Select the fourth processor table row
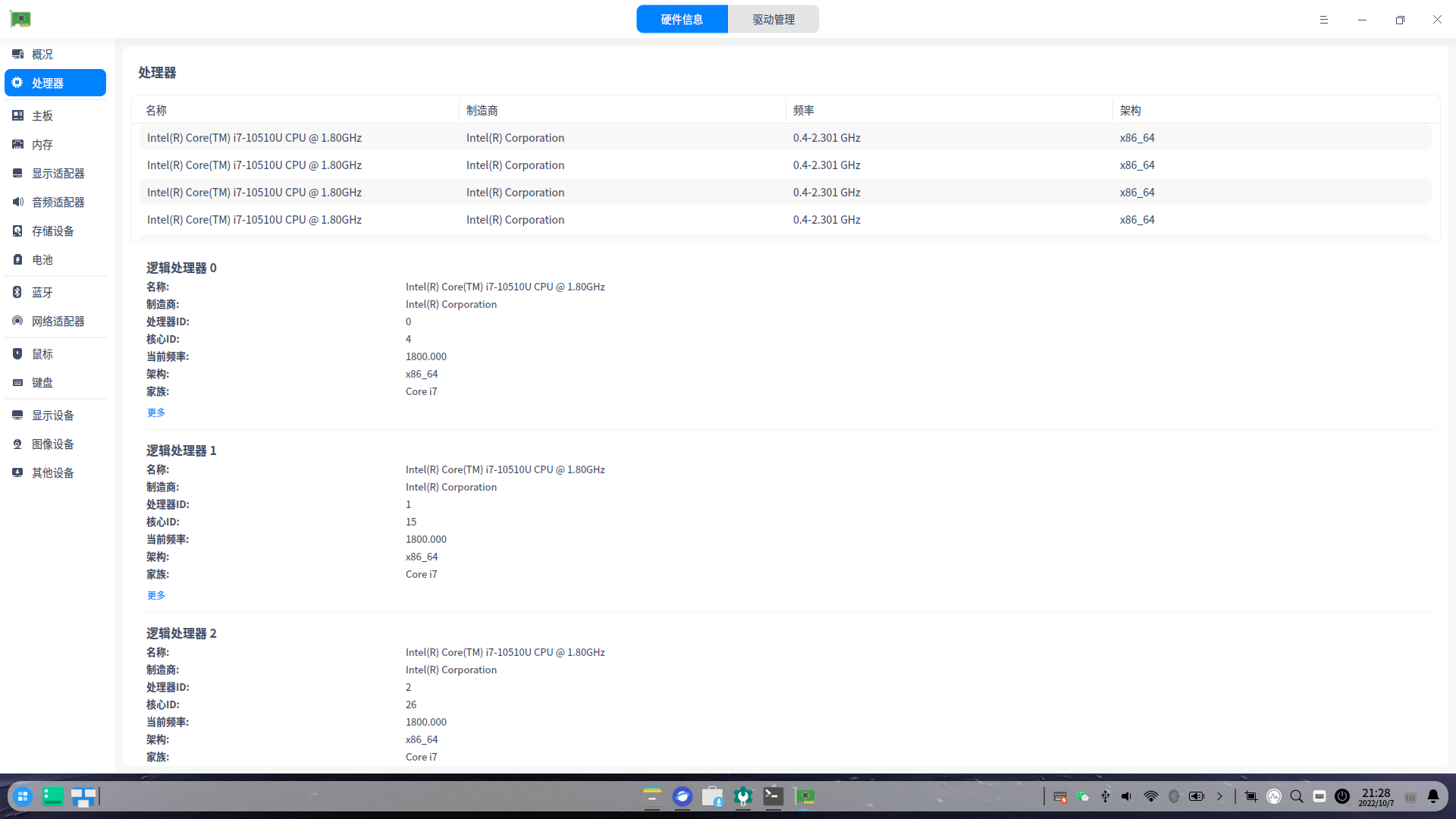The width and height of the screenshot is (1456, 819). tap(785, 220)
